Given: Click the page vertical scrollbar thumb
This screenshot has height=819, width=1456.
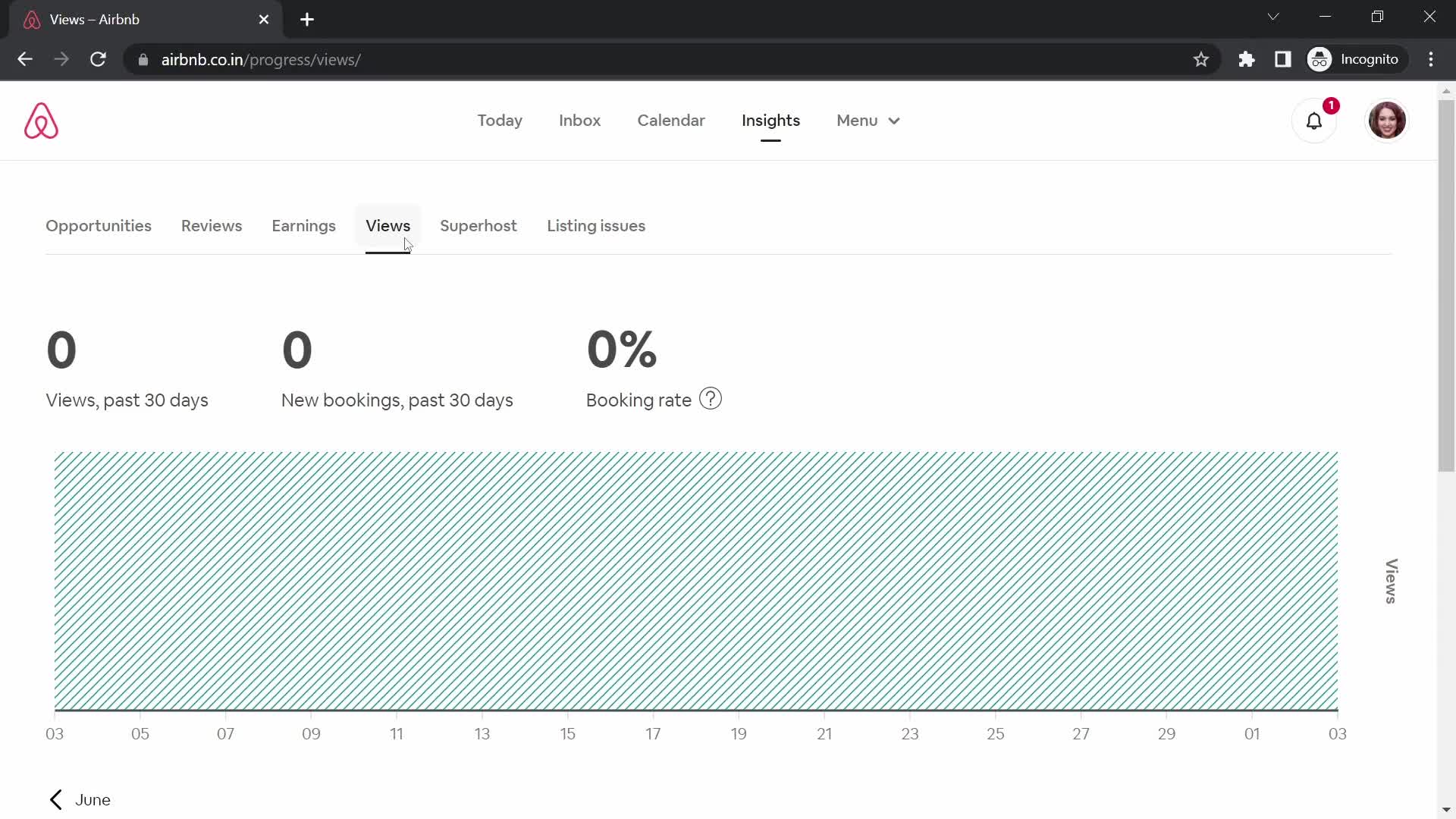Looking at the screenshot, I should click(1446, 284).
